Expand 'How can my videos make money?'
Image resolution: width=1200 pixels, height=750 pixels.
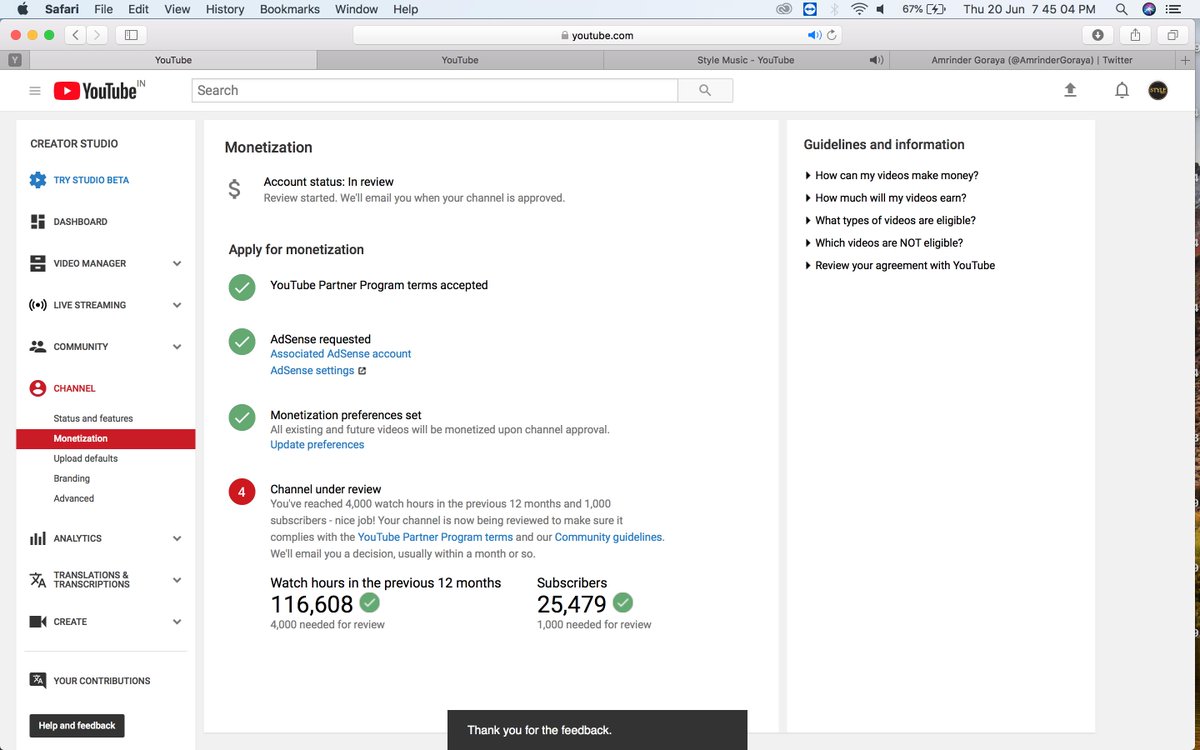pyautogui.click(x=891, y=175)
